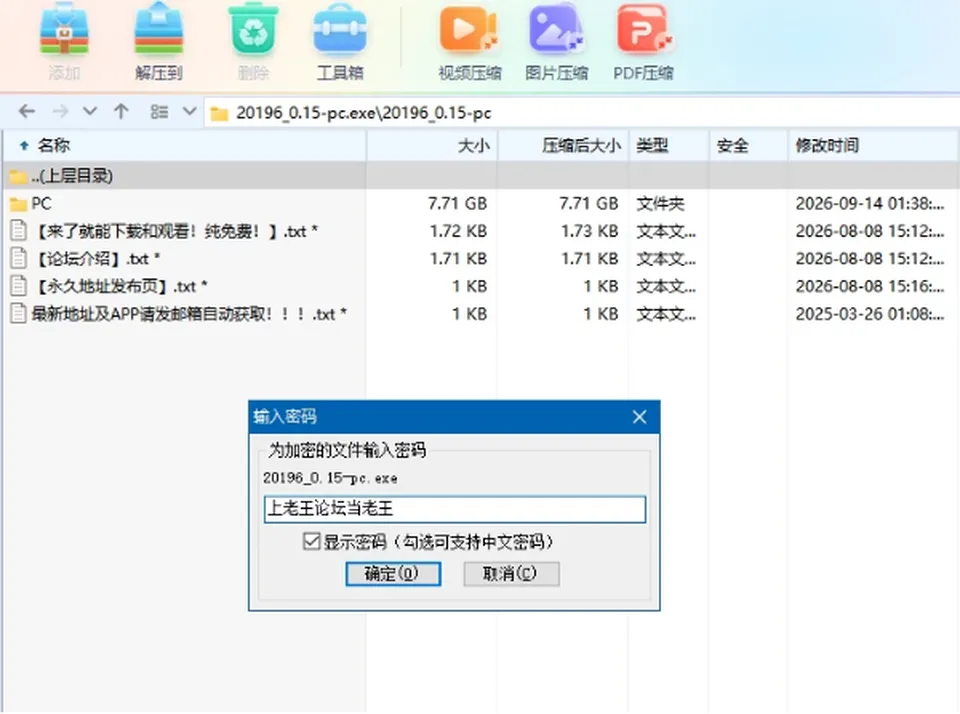
Task: Open the 工具箱 toolbox icon
Action: (x=340, y=31)
